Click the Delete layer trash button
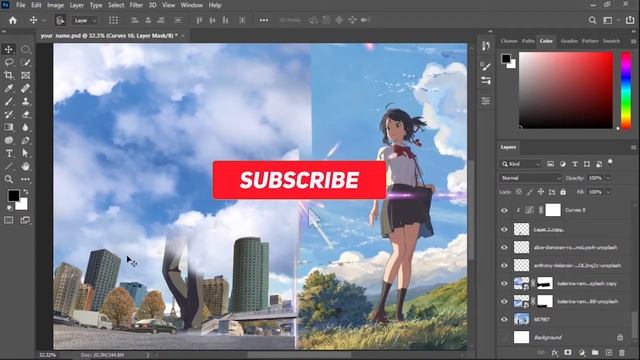The image size is (640, 360). [622, 353]
